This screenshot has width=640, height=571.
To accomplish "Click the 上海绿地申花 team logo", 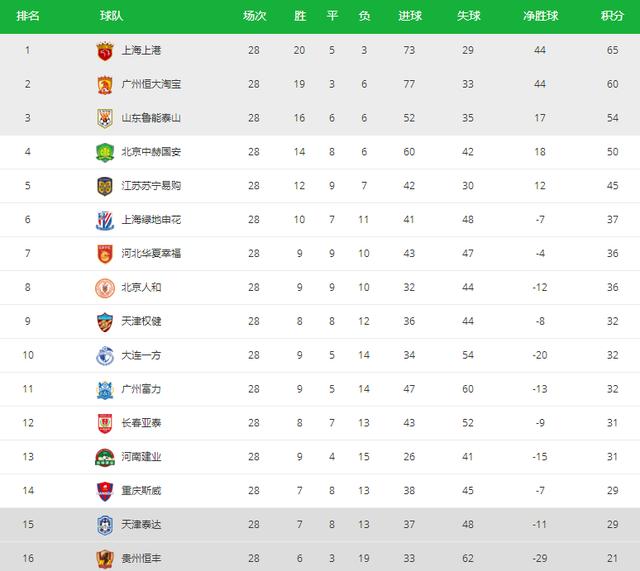I will coord(105,220).
